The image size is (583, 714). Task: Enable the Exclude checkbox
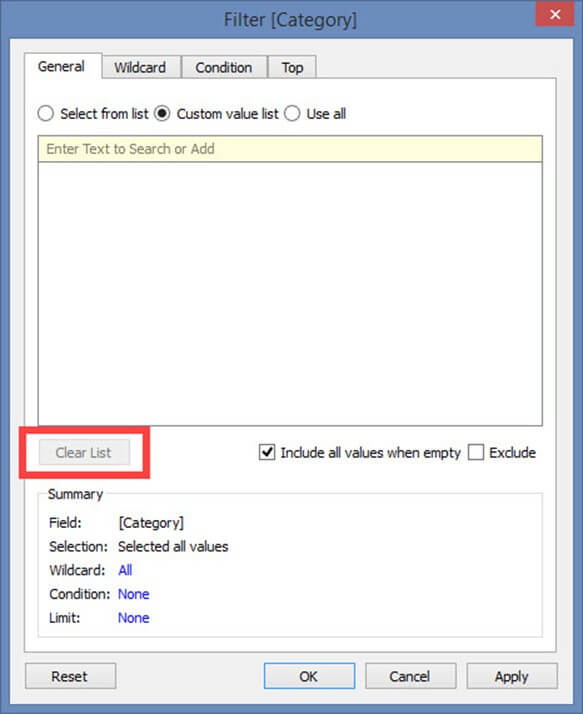(476, 452)
